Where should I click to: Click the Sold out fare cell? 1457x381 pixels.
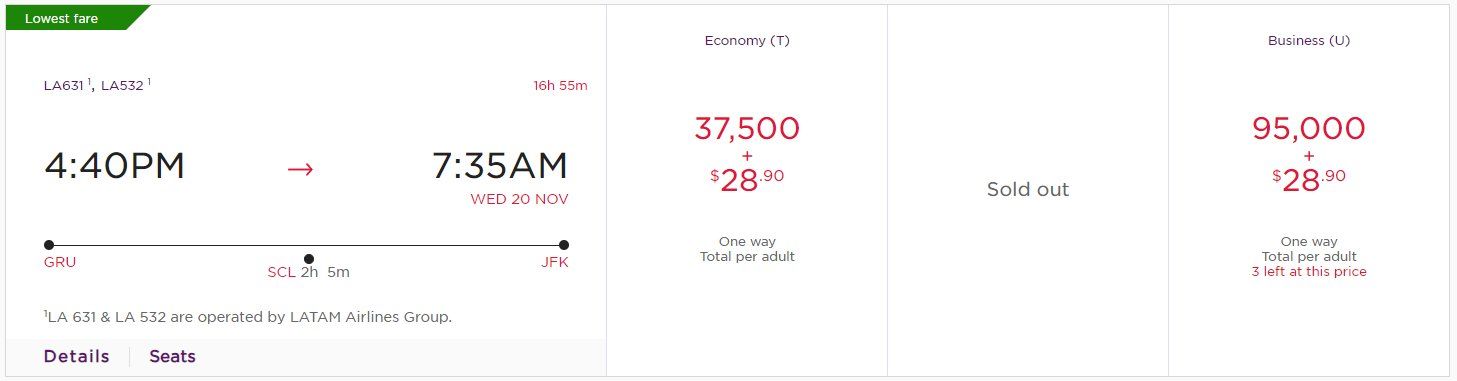(1028, 191)
